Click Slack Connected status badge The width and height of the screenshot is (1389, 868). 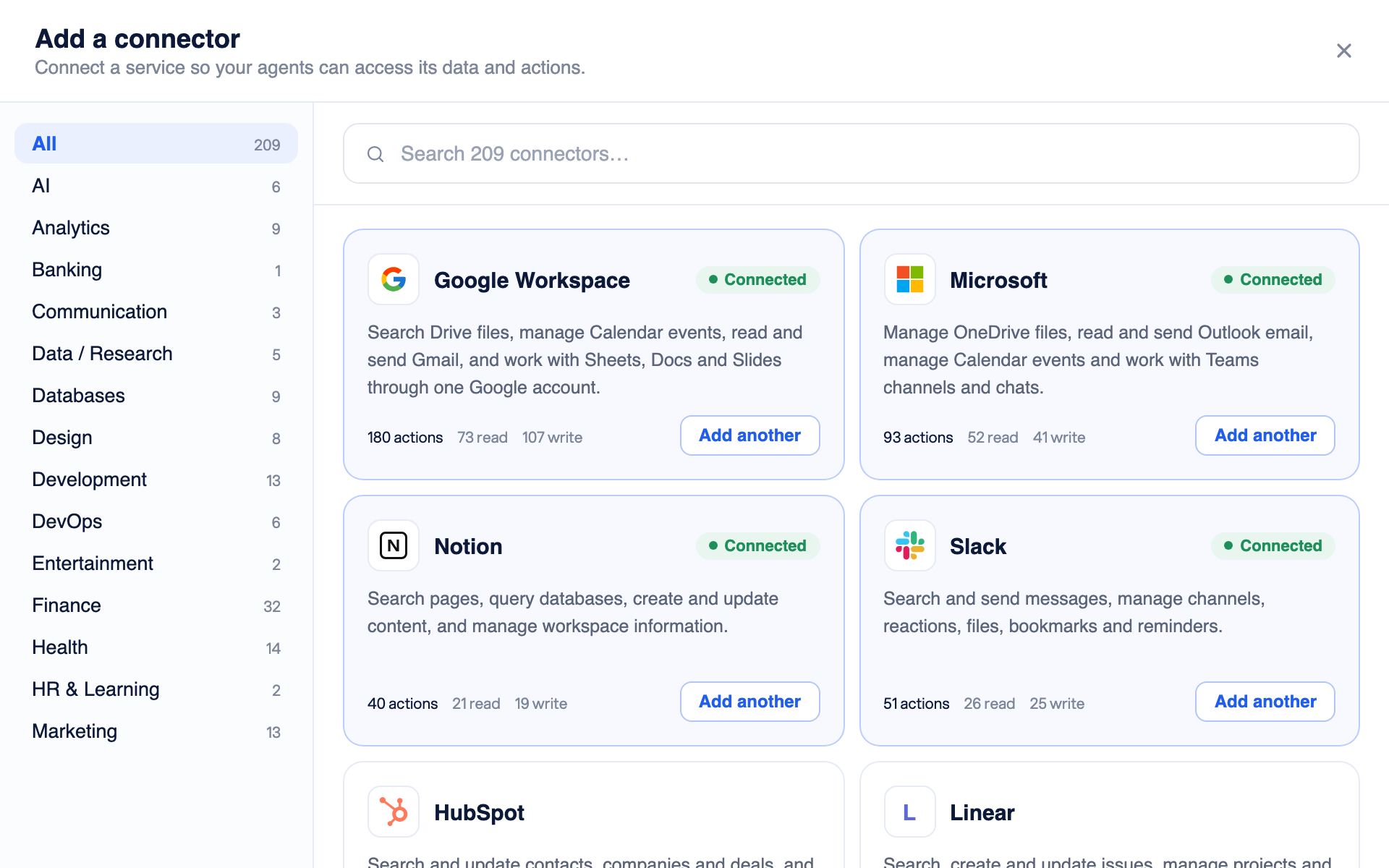coord(1273,546)
